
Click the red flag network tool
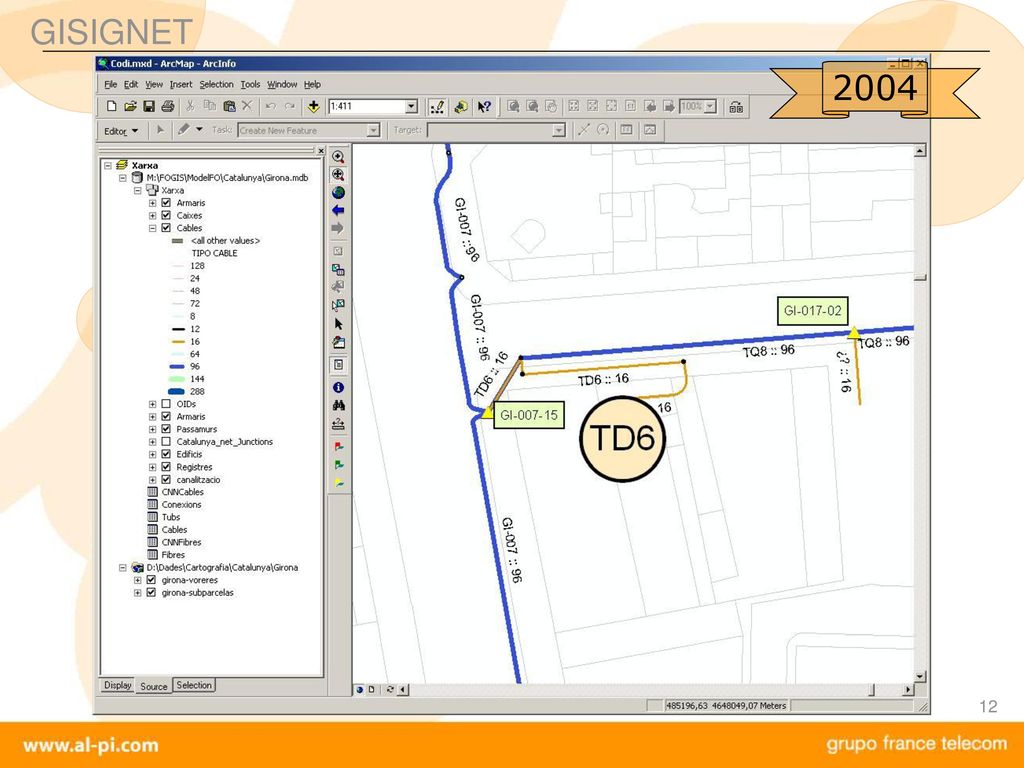(338, 447)
